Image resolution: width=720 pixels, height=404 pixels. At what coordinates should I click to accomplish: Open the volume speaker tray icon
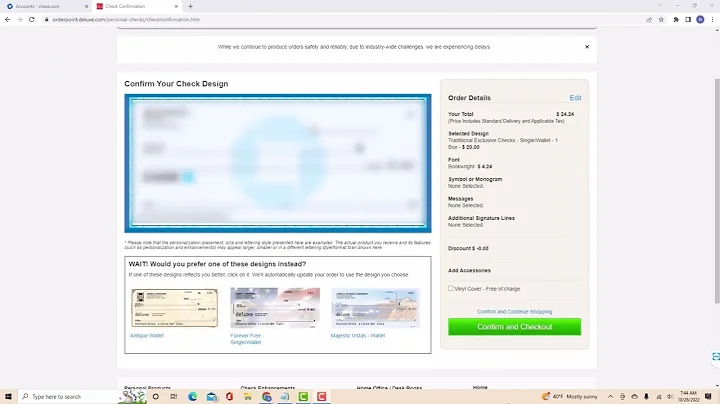pos(670,396)
